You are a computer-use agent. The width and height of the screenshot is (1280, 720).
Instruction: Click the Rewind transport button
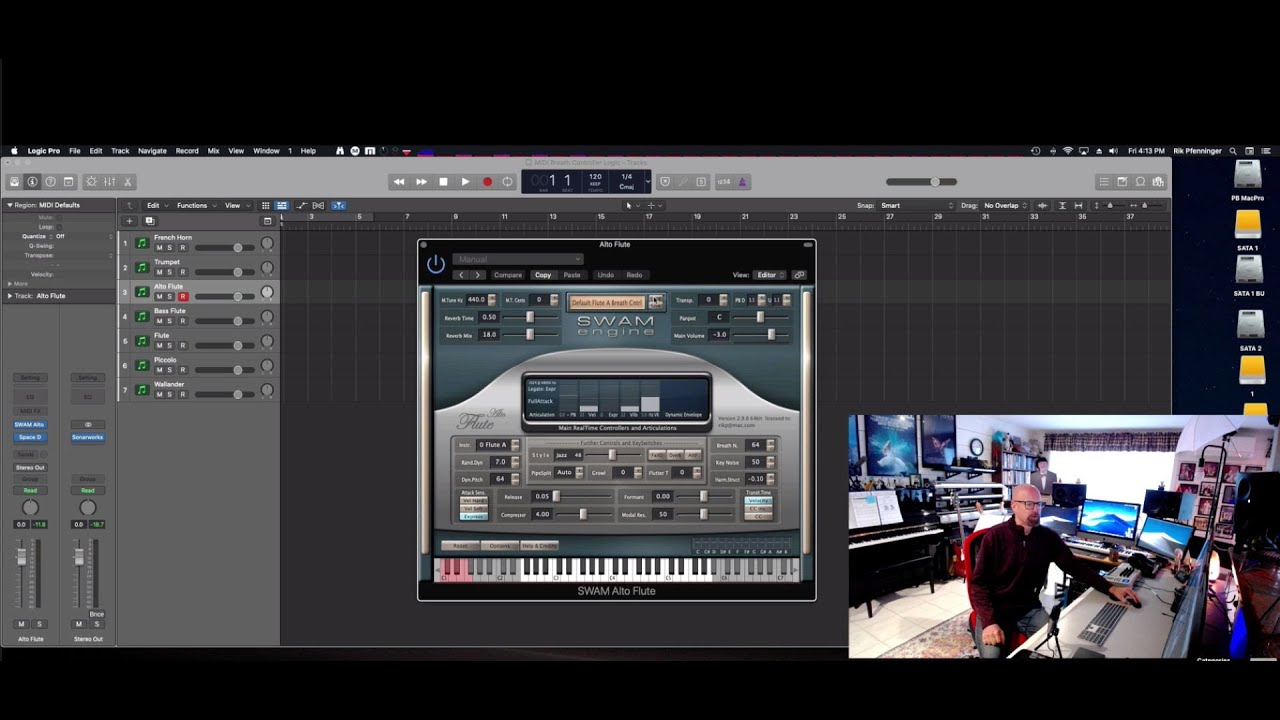pyautogui.click(x=399, y=182)
